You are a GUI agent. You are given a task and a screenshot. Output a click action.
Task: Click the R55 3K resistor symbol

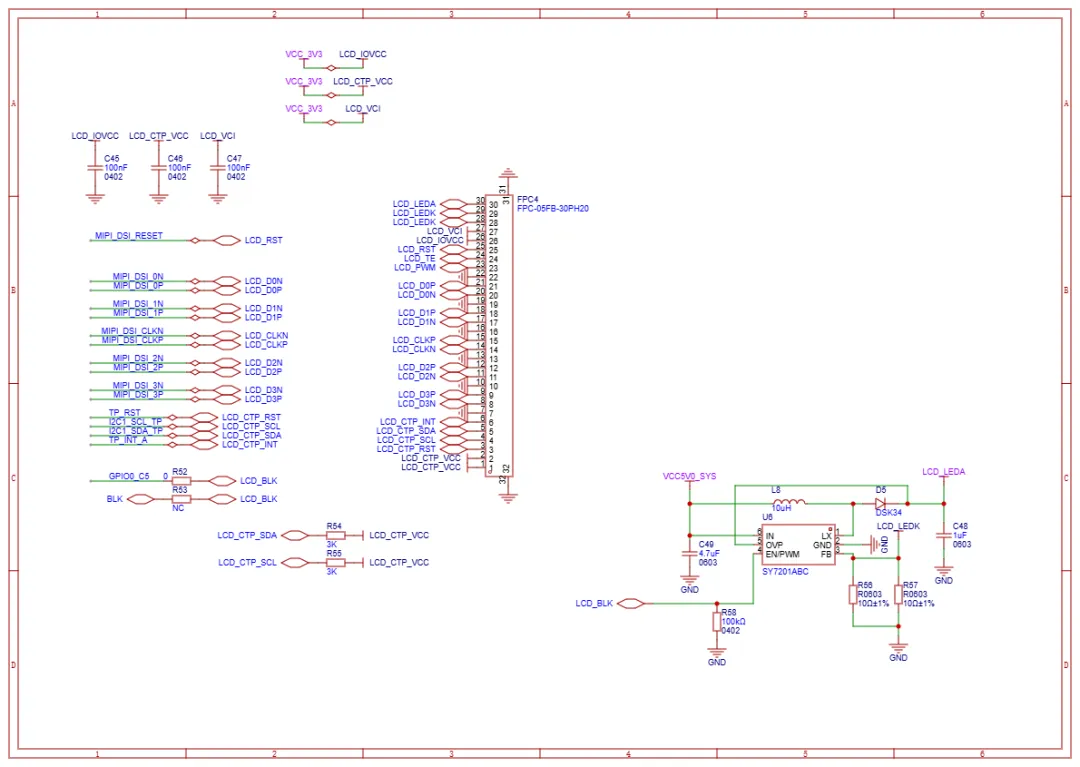pos(335,562)
